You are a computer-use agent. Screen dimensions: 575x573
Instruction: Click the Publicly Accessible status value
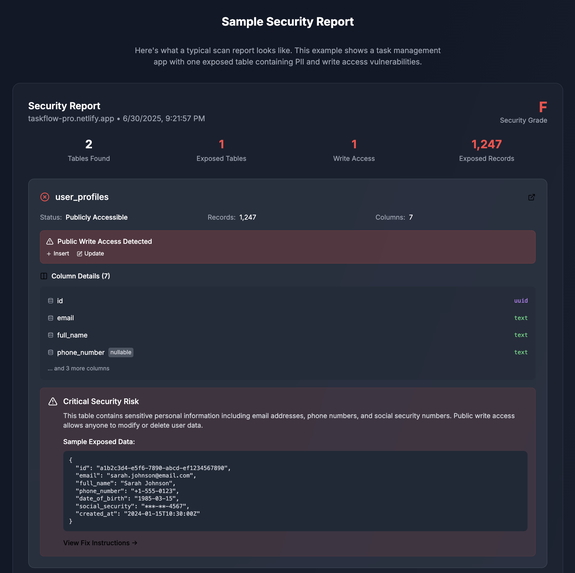(x=96, y=217)
